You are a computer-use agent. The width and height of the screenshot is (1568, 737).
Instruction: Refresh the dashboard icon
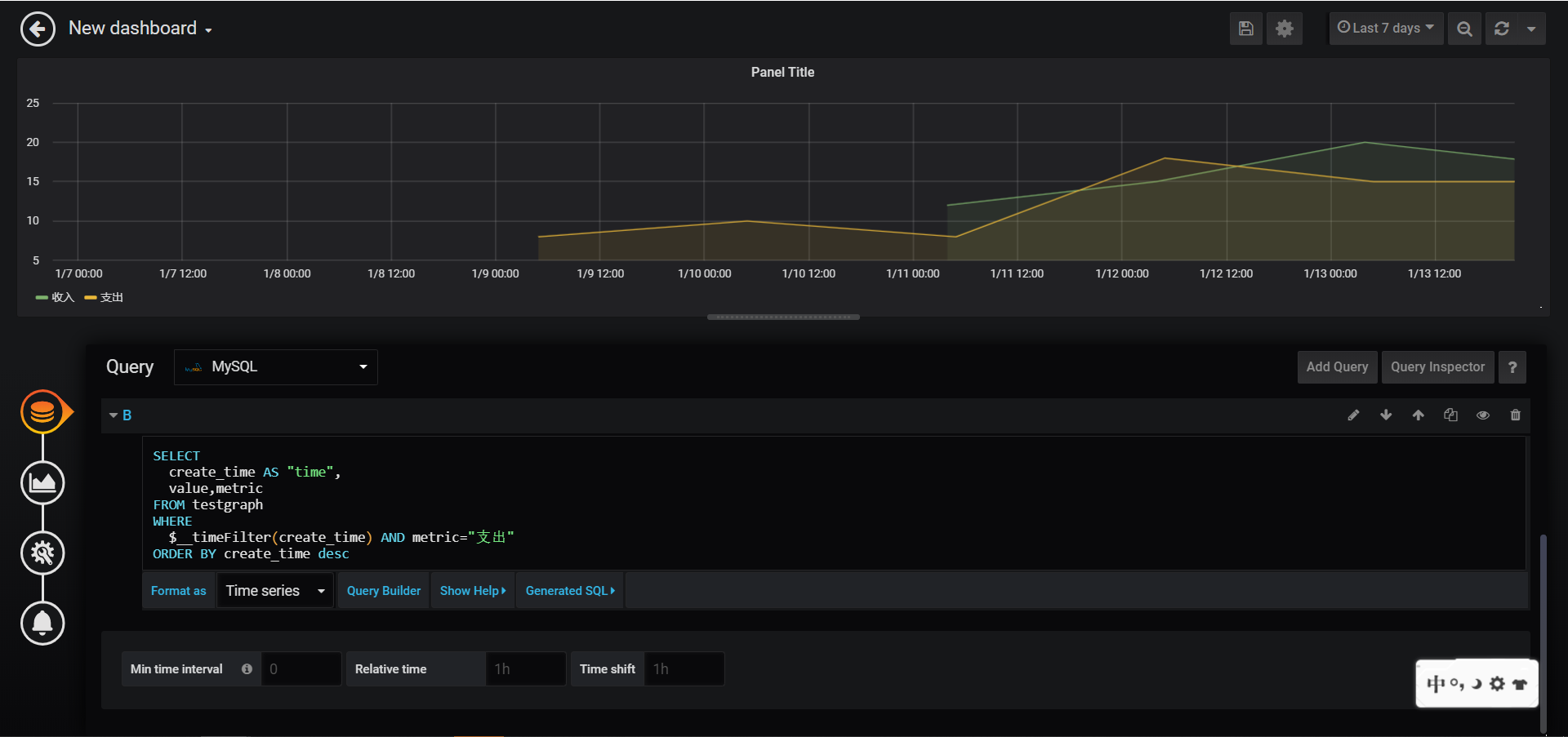coord(1501,29)
